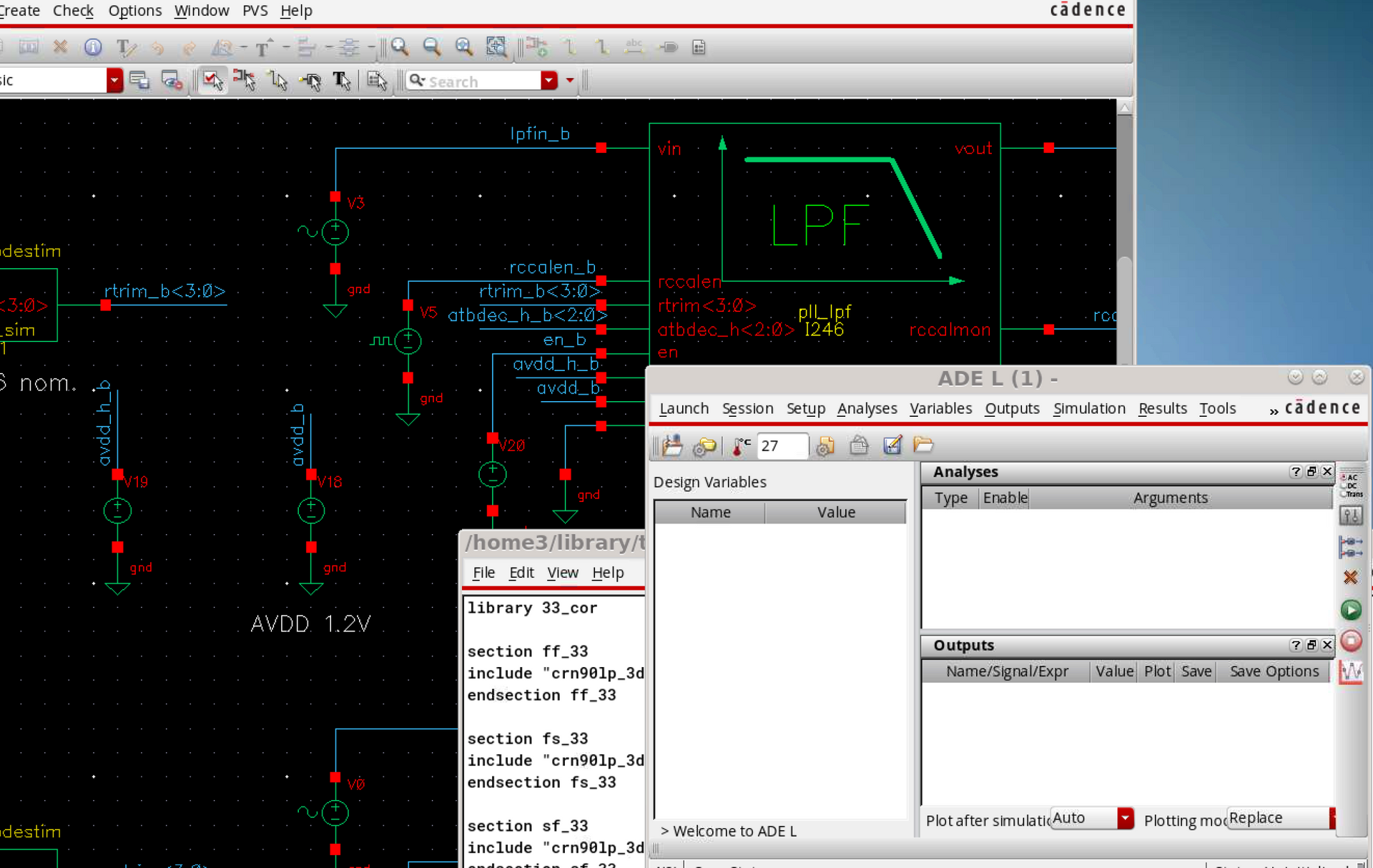The image size is (1373, 868).
Task: Click the create wire name label icon
Action: point(634,47)
